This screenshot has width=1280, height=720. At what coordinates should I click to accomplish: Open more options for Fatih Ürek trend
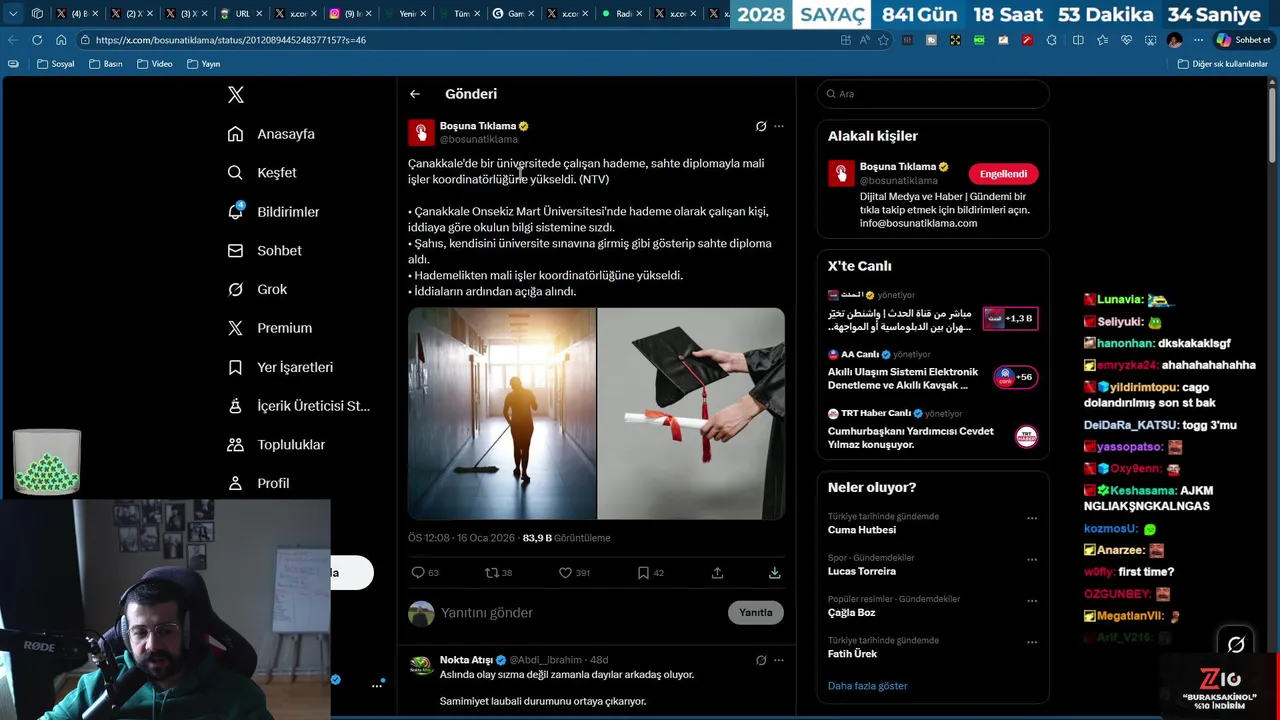click(1032, 641)
